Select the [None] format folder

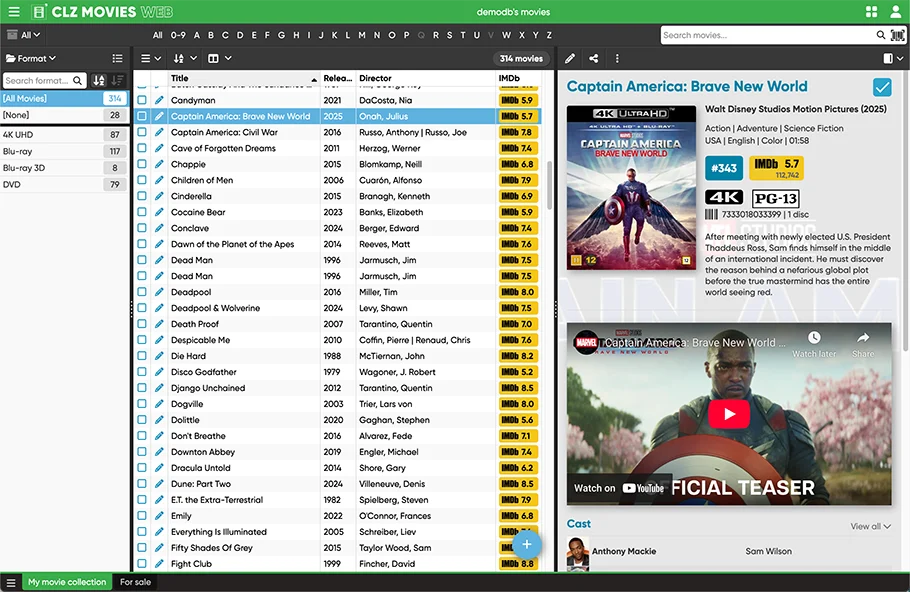click(64, 115)
